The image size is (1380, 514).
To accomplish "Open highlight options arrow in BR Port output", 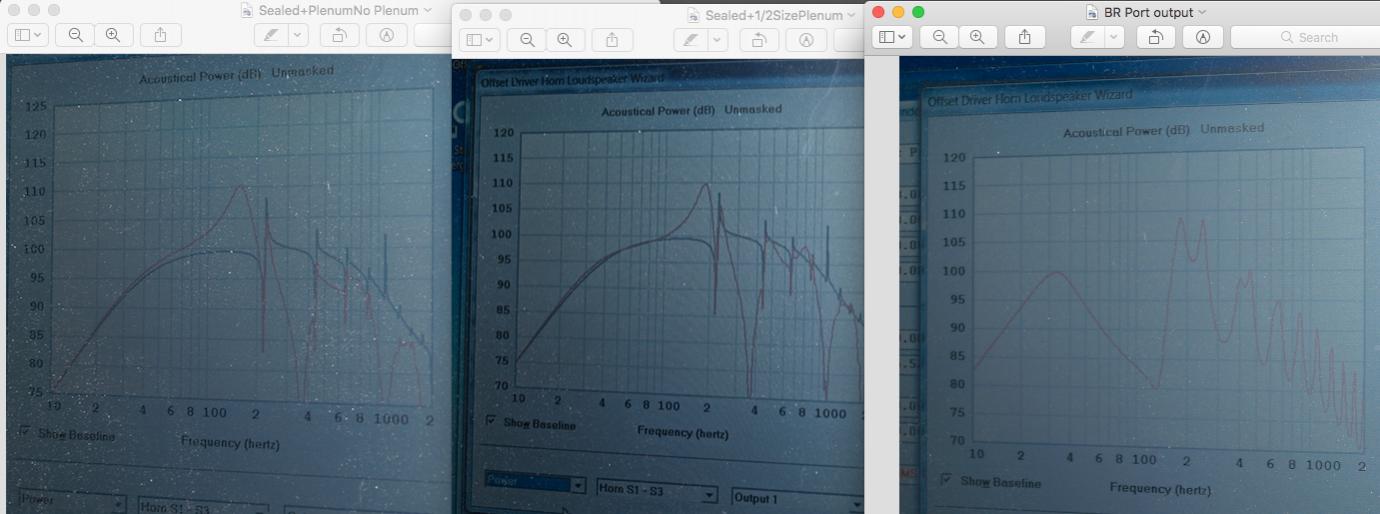I will pos(1113,37).
